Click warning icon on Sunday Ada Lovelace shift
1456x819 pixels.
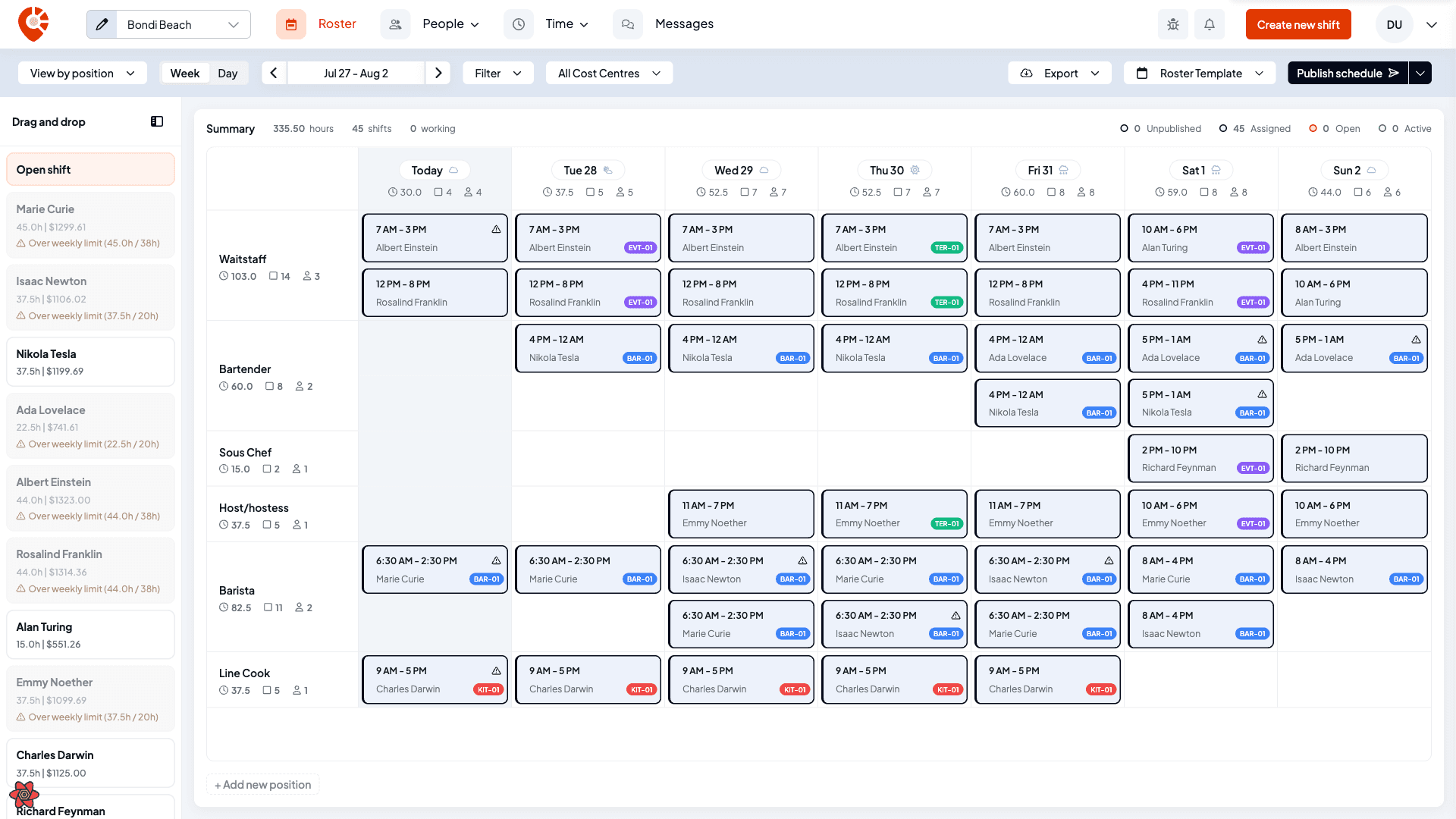click(1416, 339)
